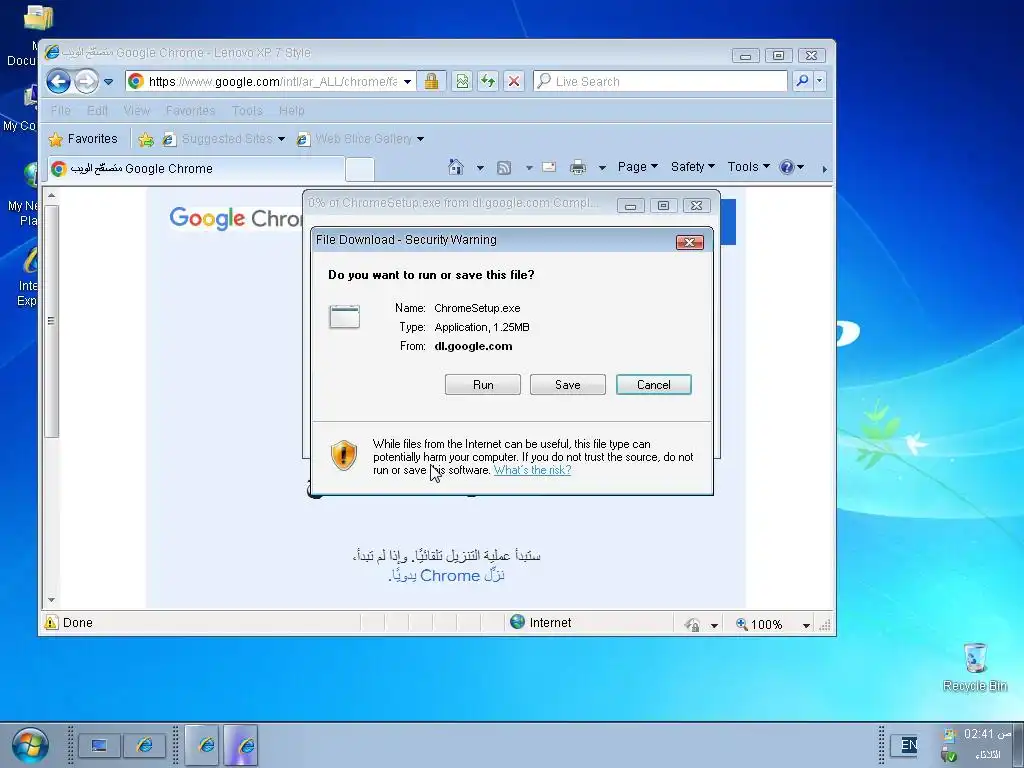Click Internet Explorer quick launch icon

144,745
